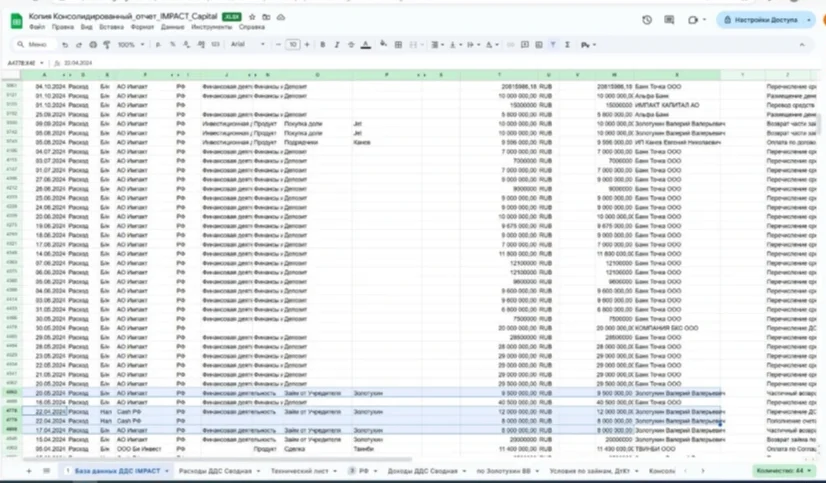Select column A header
This screenshot has width=826, height=483.
coord(44,75)
